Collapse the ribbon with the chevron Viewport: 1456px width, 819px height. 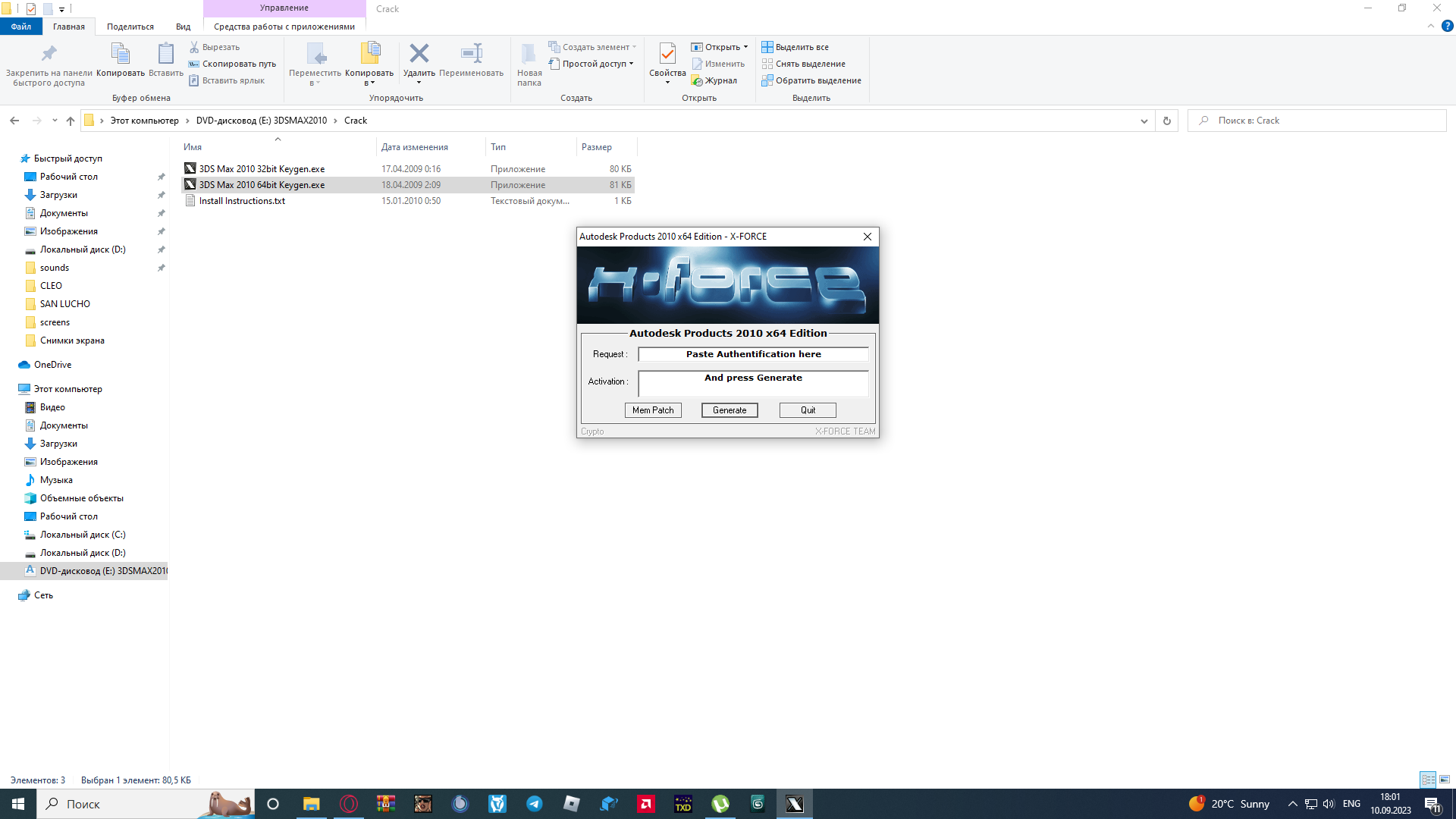(x=1430, y=26)
